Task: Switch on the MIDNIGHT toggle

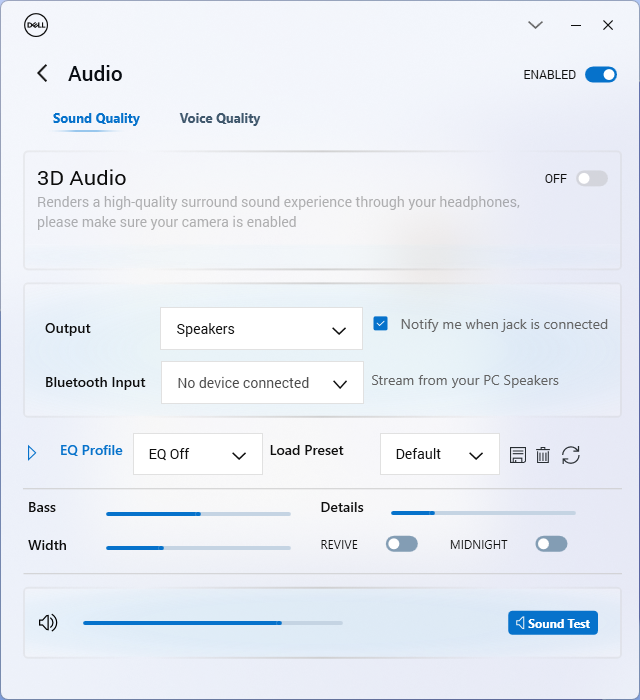Action: pos(551,544)
